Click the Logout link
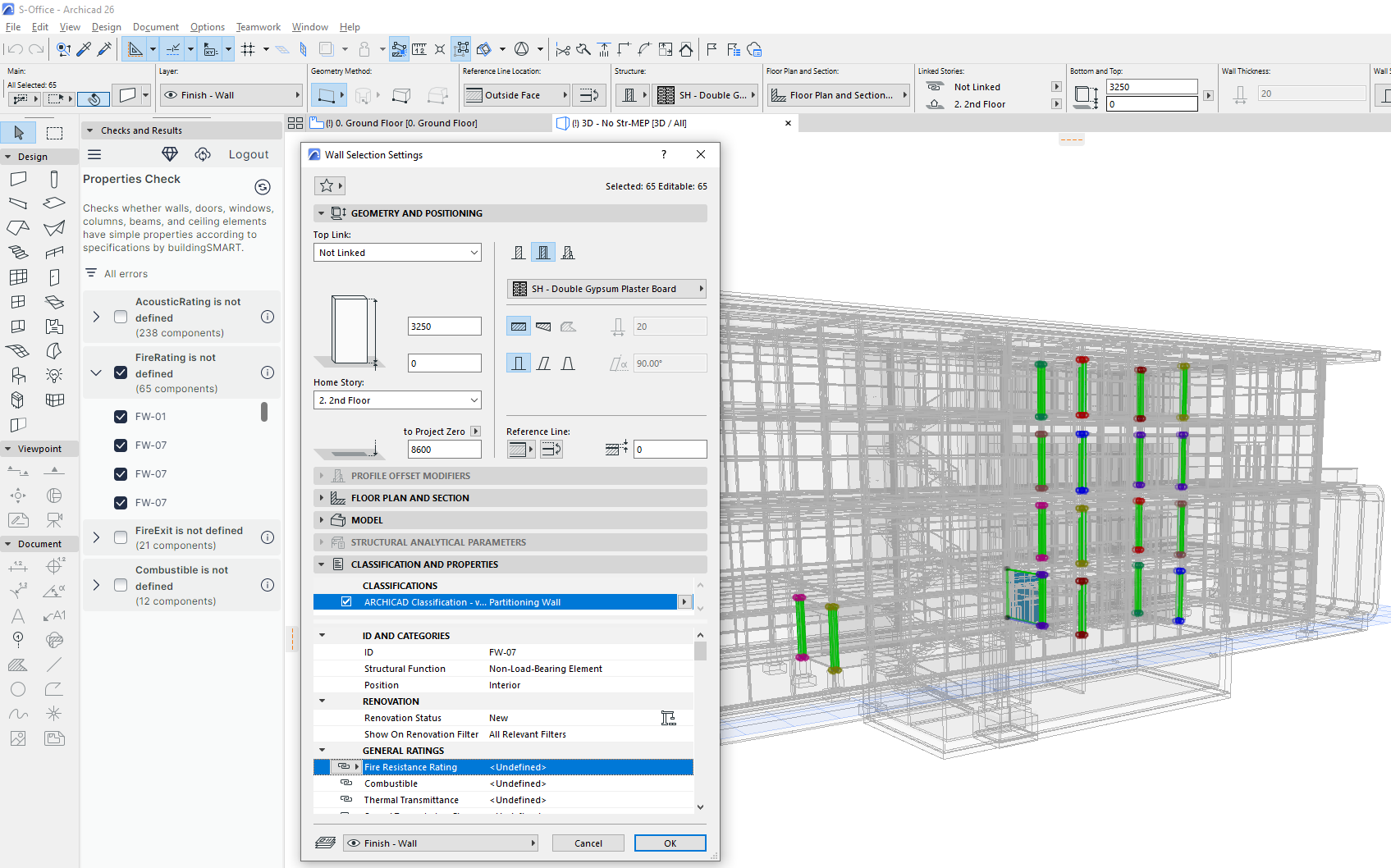 (249, 154)
